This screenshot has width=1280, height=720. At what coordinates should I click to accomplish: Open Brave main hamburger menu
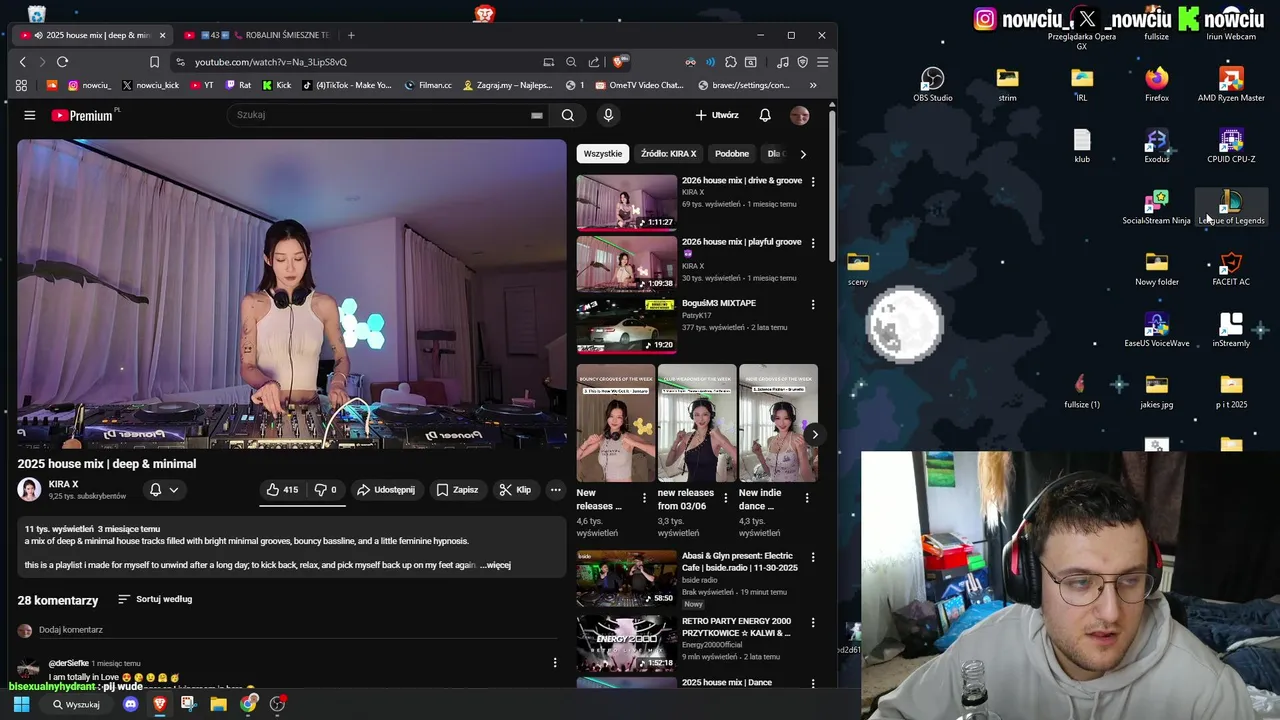tap(823, 62)
